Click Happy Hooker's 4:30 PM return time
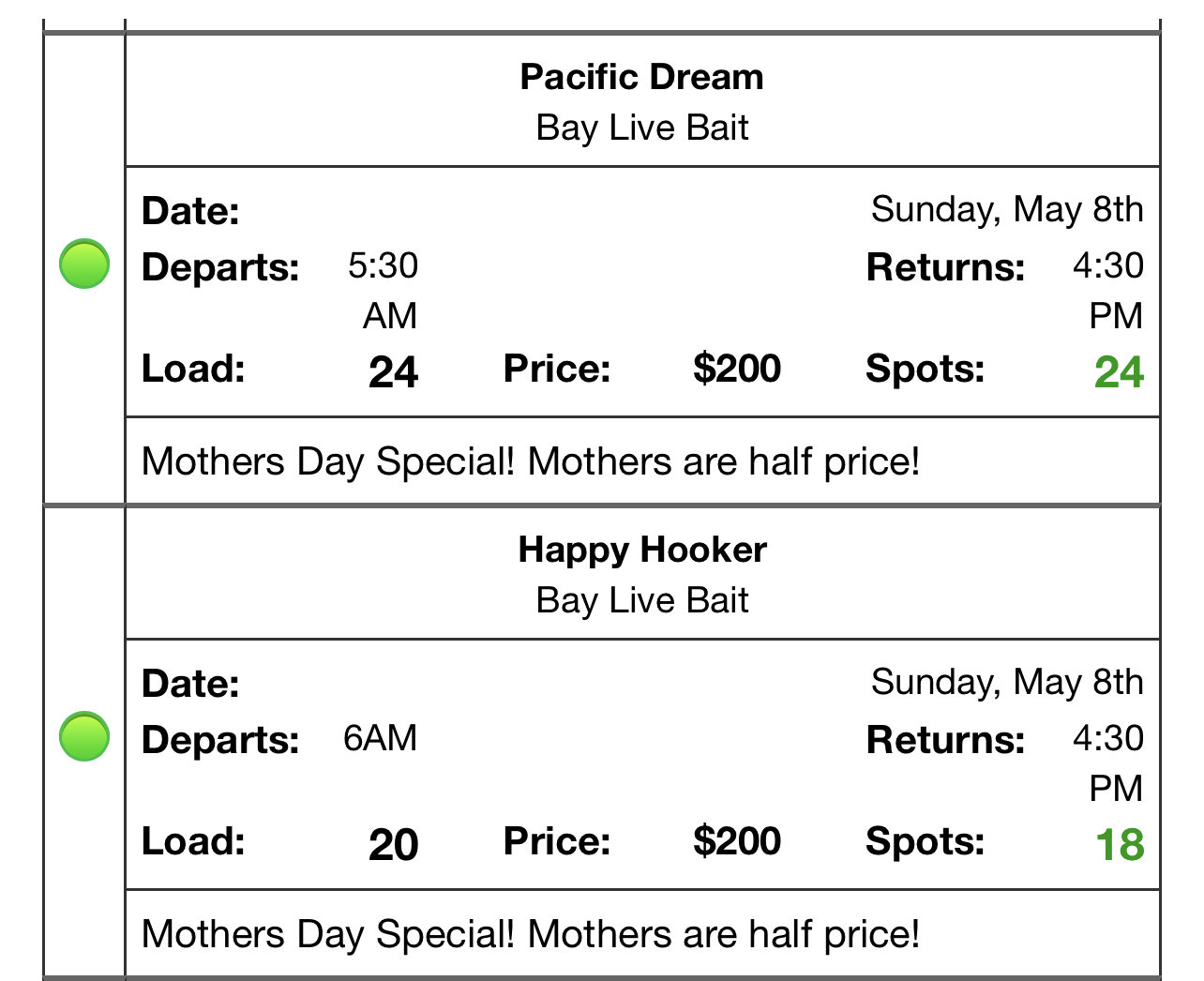Screen dimensions: 1204x981 (1108, 763)
